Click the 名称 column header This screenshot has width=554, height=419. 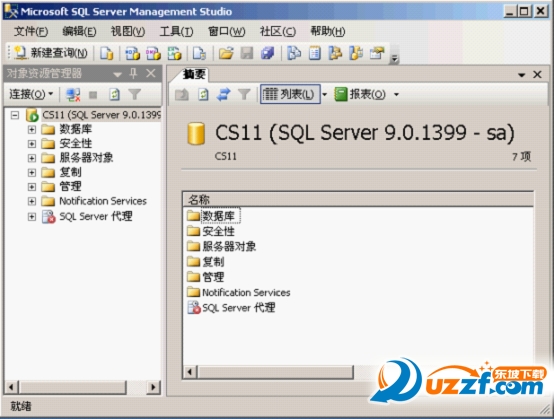point(358,200)
